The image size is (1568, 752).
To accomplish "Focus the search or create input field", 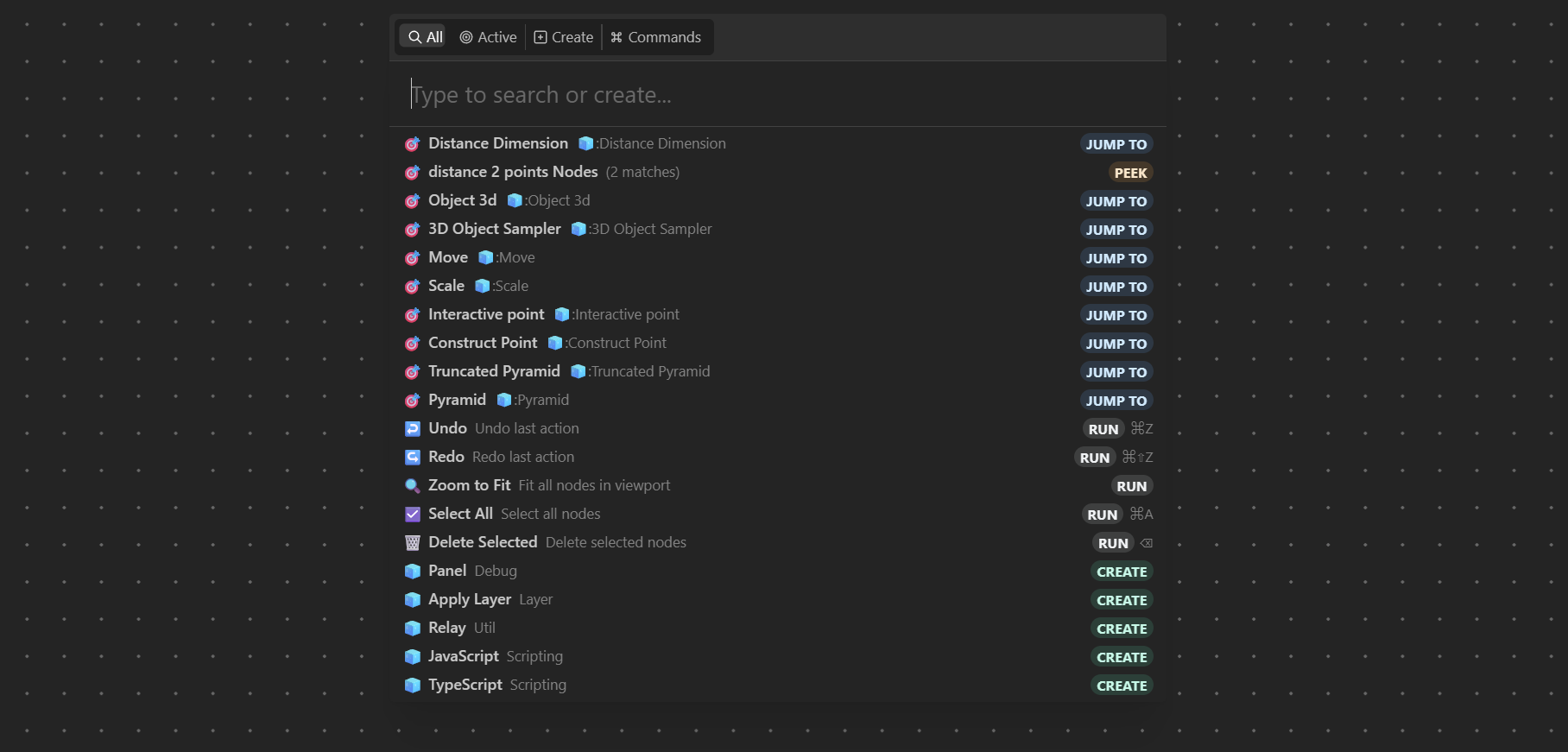I will coord(777,95).
